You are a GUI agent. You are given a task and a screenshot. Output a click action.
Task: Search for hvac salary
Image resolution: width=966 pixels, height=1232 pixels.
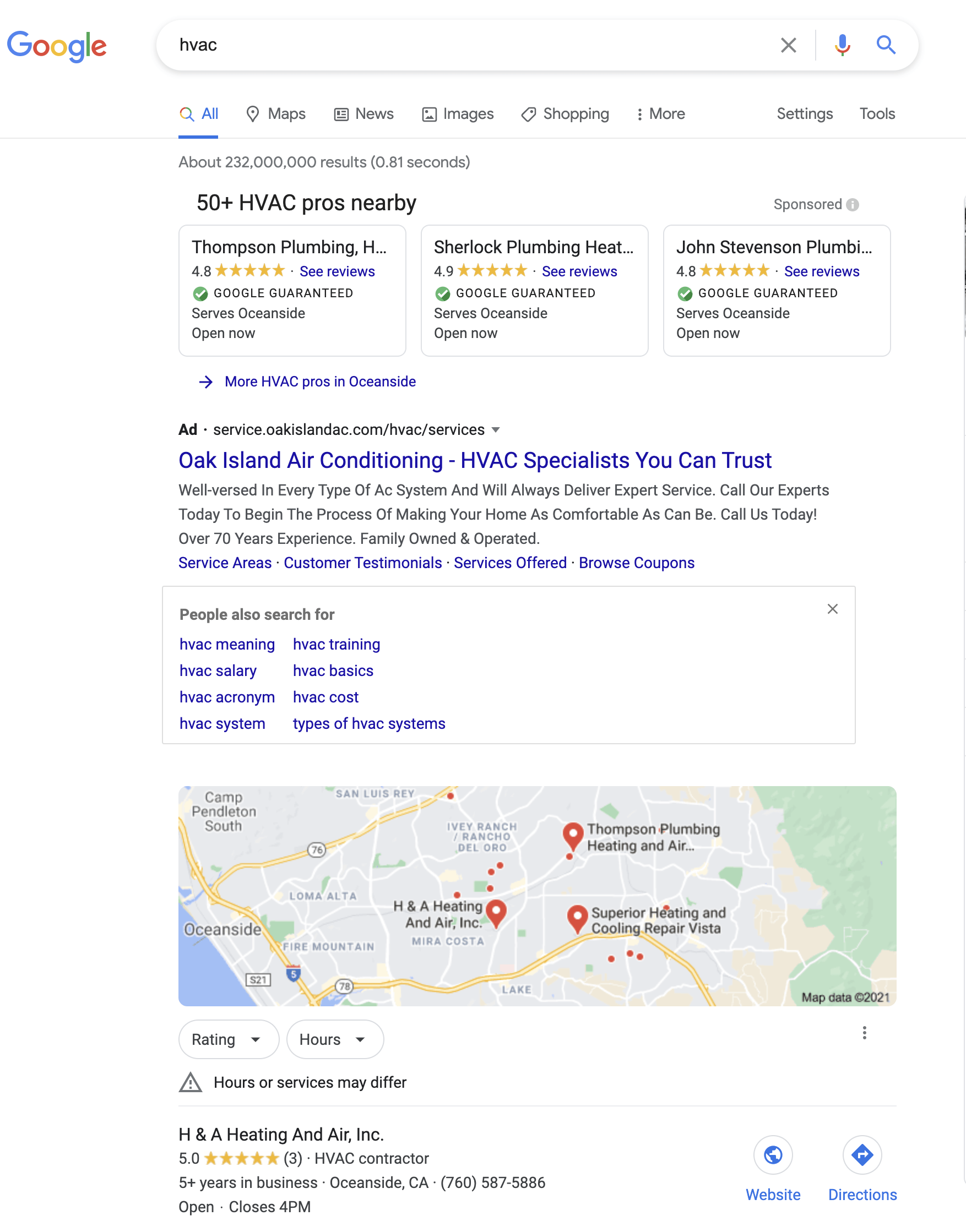tap(218, 671)
